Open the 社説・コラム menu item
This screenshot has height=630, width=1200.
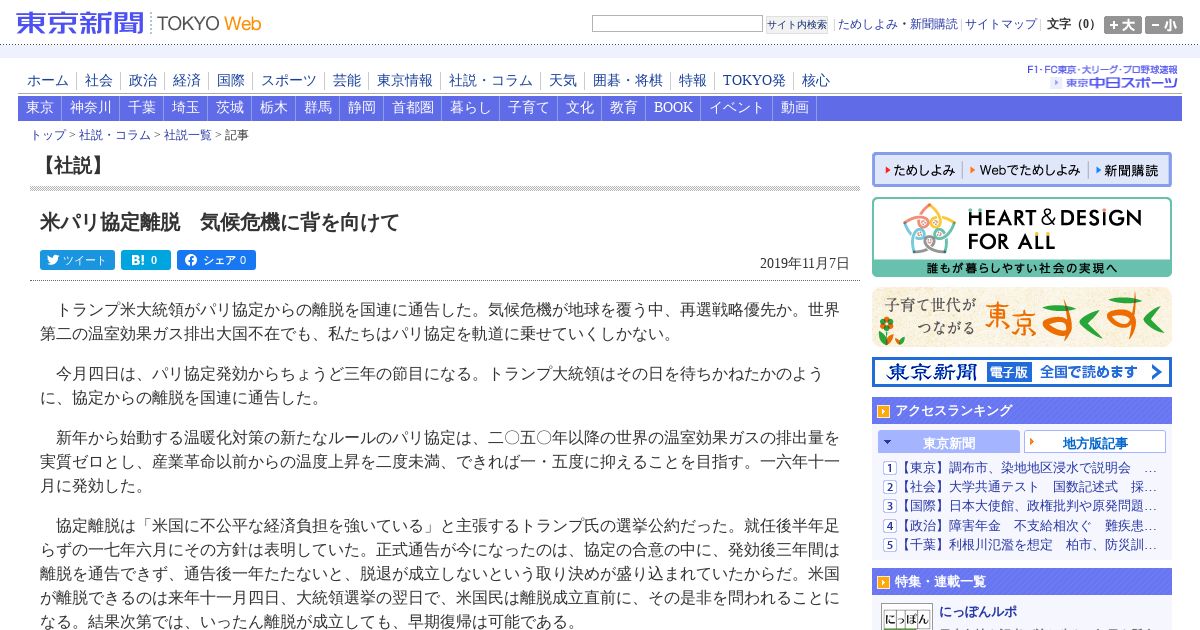(x=491, y=80)
